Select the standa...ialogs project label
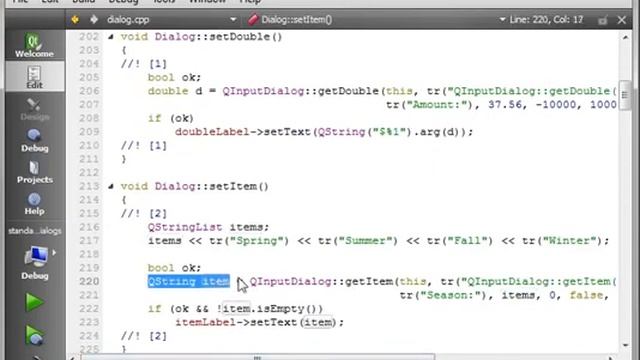The height and width of the screenshot is (360, 640). coord(35,231)
